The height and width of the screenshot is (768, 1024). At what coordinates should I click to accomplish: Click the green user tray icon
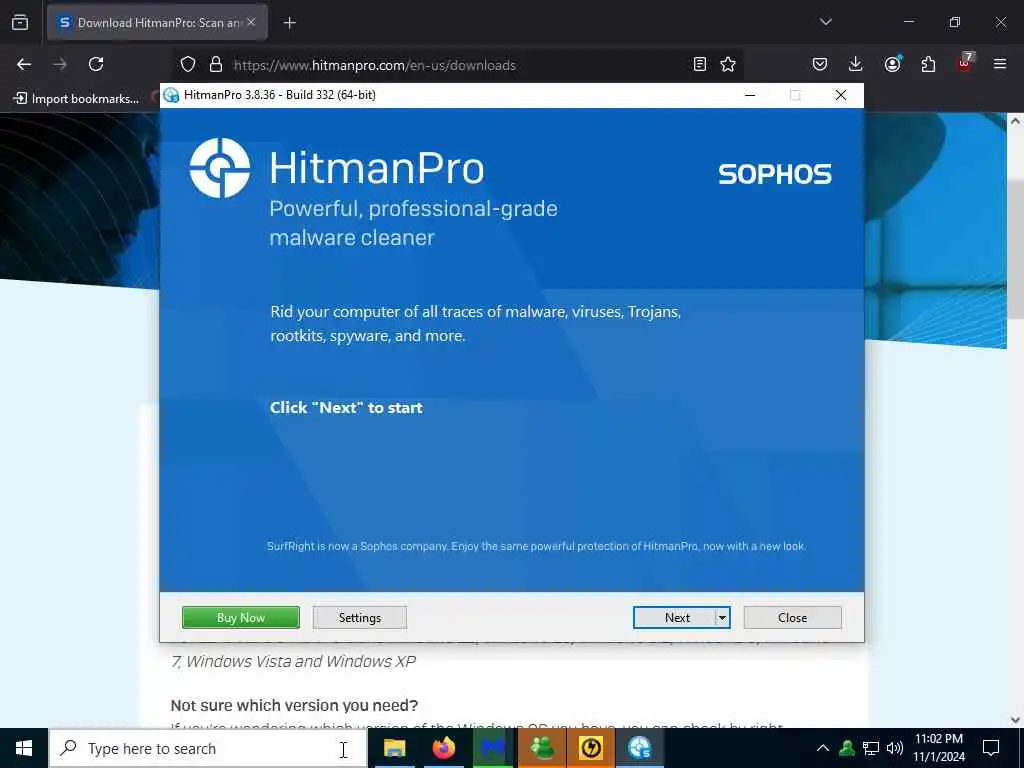click(847, 748)
